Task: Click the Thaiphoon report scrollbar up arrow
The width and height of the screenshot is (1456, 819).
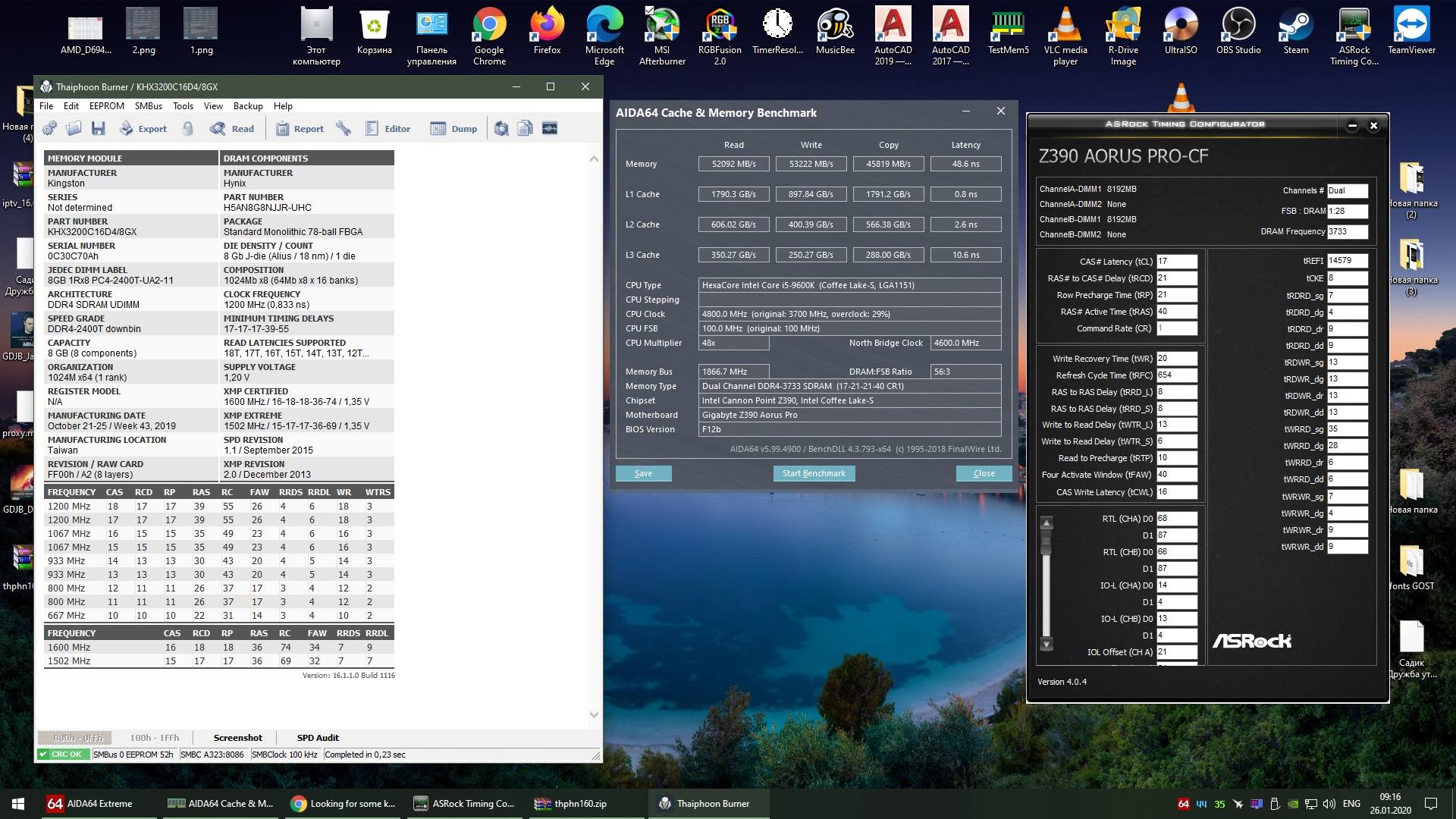Action: coord(594,158)
